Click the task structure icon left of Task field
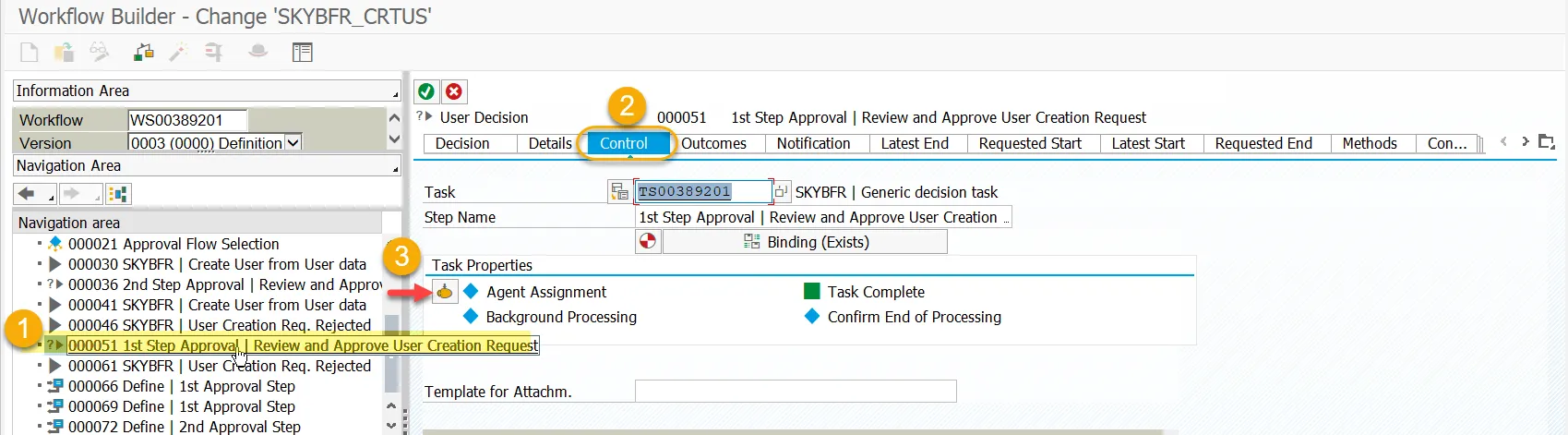 pyautogui.click(x=619, y=192)
